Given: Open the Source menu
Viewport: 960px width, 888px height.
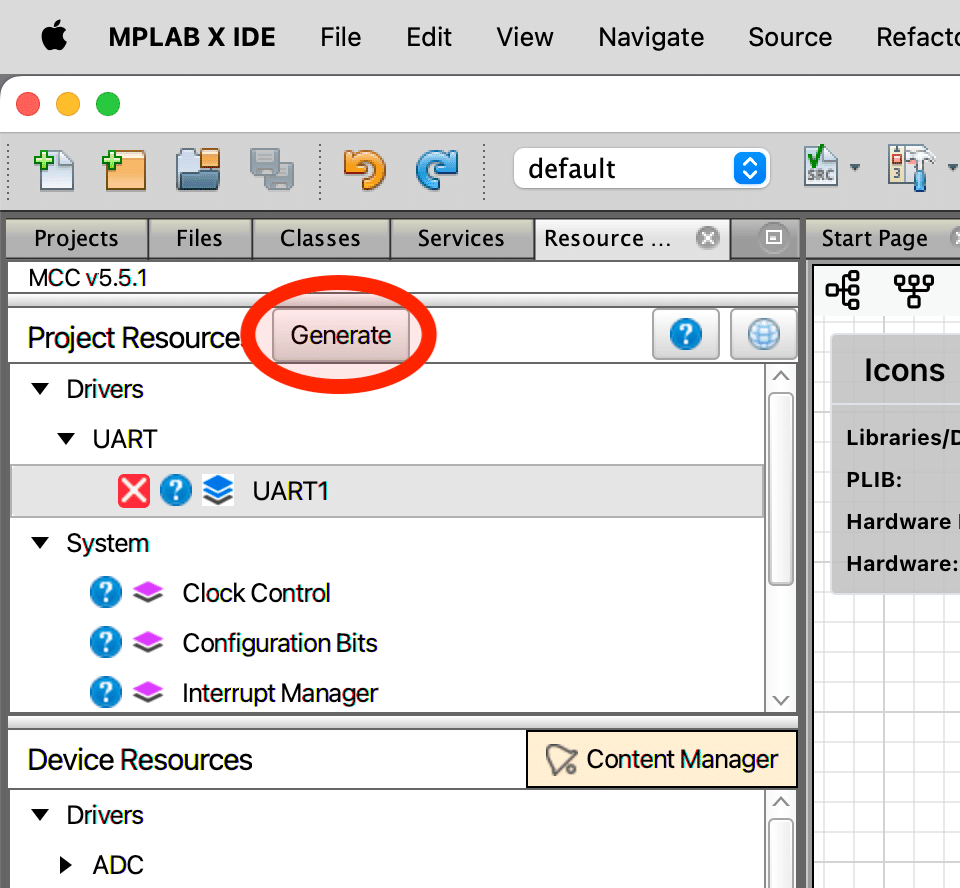Looking at the screenshot, I should coord(790,37).
